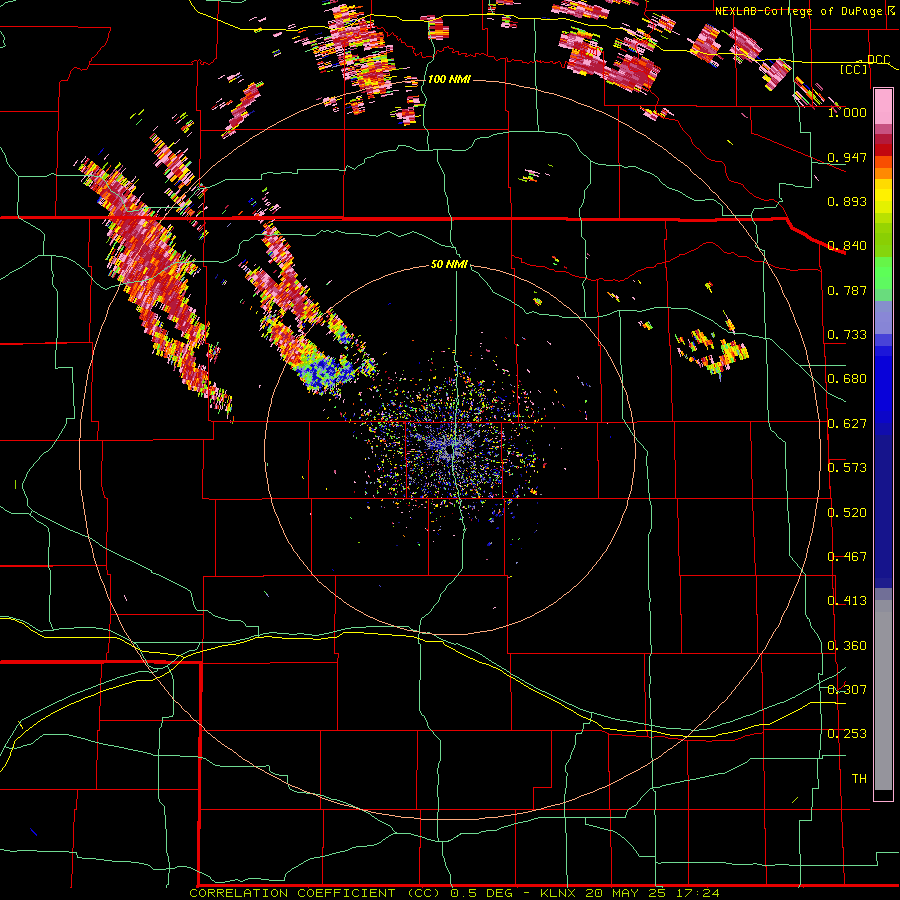The height and width of the screenshot is (900, 900).
Task: Click the 20 MAY 25 date text
Action: click(x=625, y=893)
